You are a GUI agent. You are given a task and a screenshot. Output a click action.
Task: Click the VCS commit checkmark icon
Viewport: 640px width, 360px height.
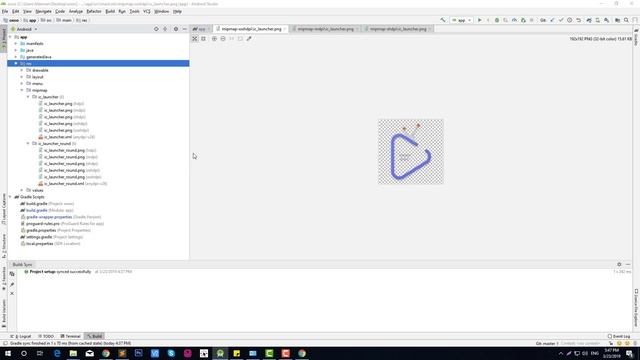coord(561,20)
